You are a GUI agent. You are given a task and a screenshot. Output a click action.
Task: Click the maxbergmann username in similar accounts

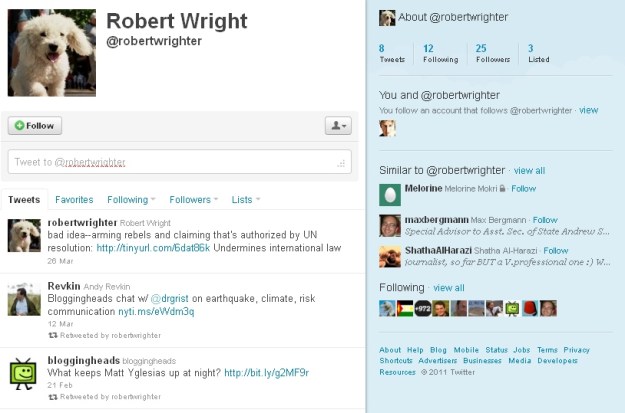point(436,220)
